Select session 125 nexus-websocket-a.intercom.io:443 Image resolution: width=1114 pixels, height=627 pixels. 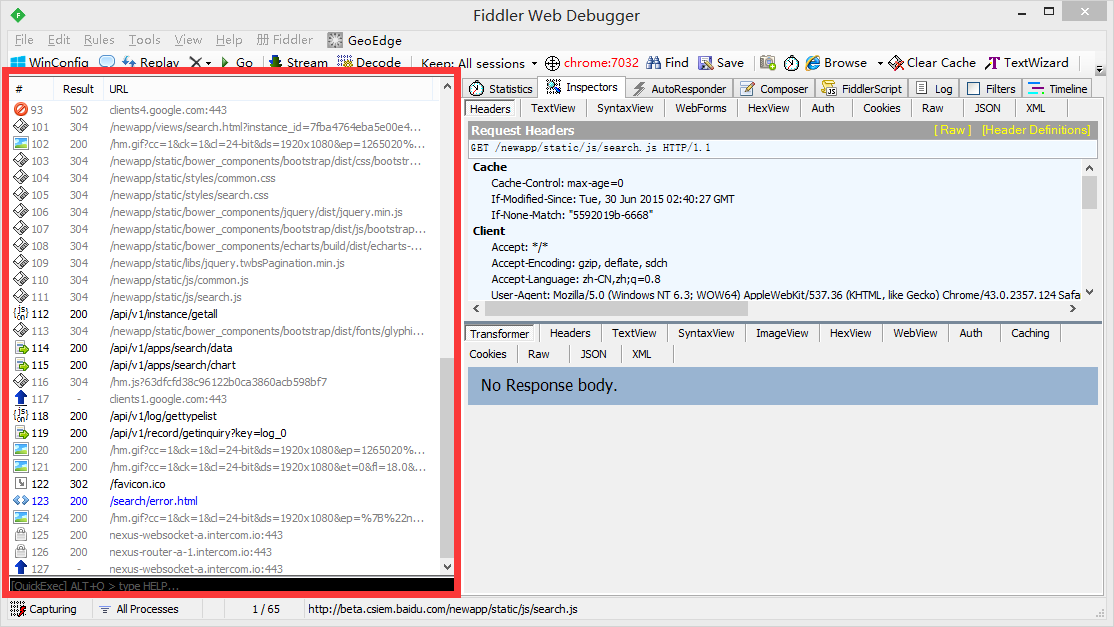(225, 535)
